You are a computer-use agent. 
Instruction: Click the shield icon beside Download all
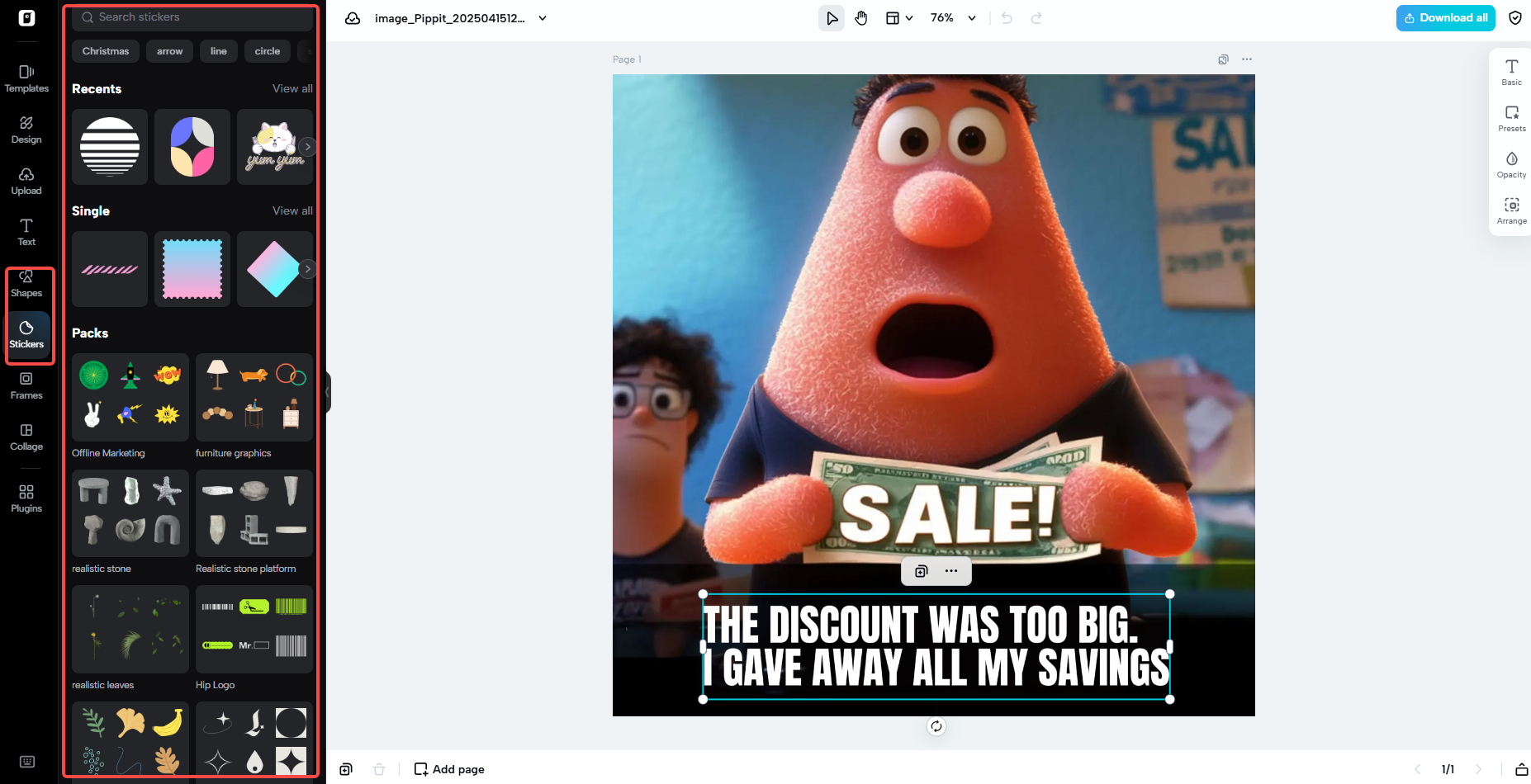tap(1515, 18)
